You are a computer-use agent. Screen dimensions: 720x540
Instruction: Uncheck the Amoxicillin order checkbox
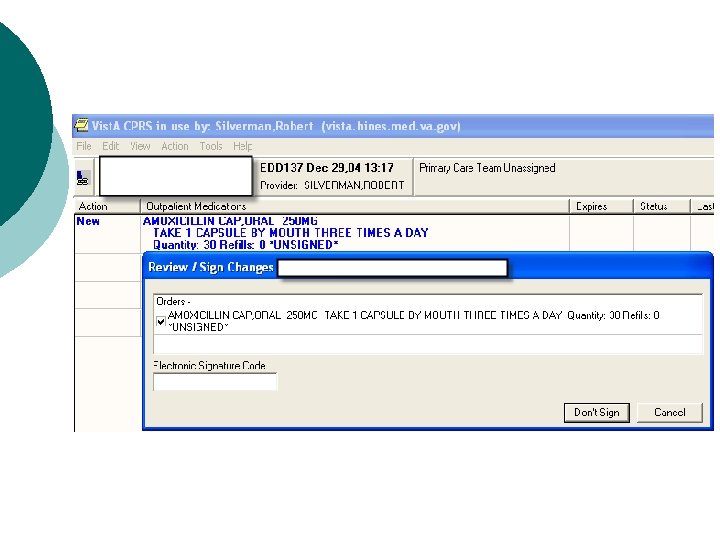[x=161, y=321]
